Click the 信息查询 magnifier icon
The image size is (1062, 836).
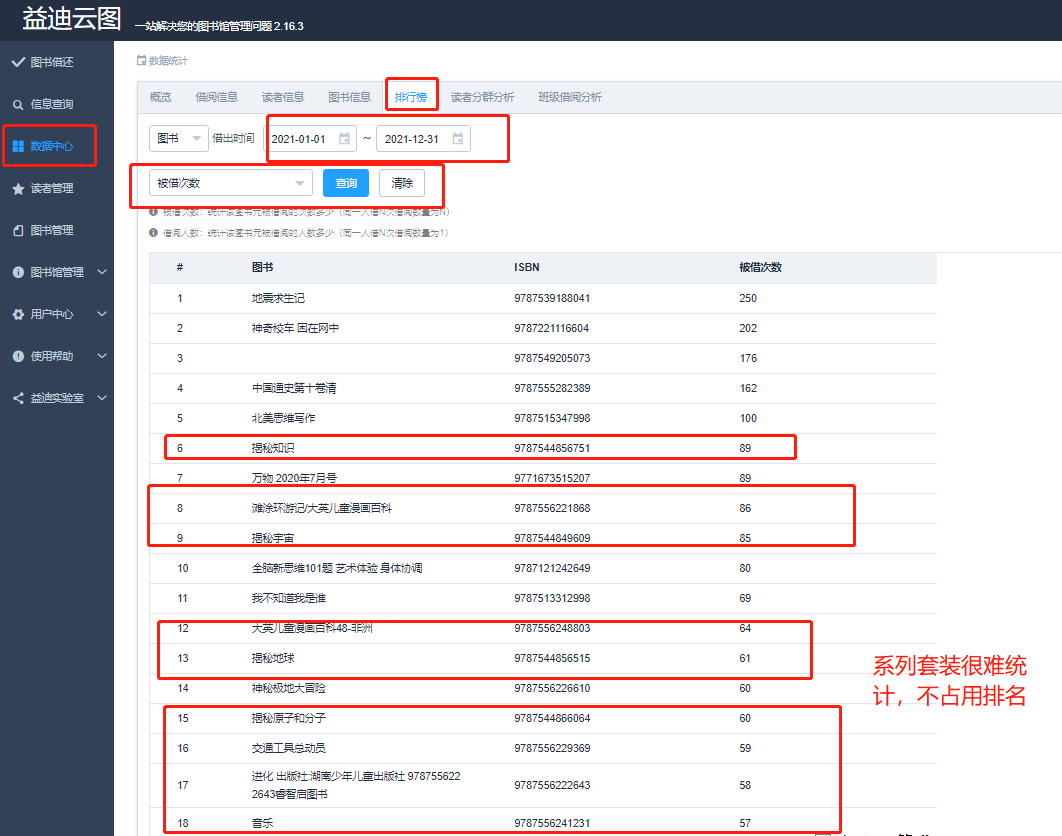coord(17,104)
